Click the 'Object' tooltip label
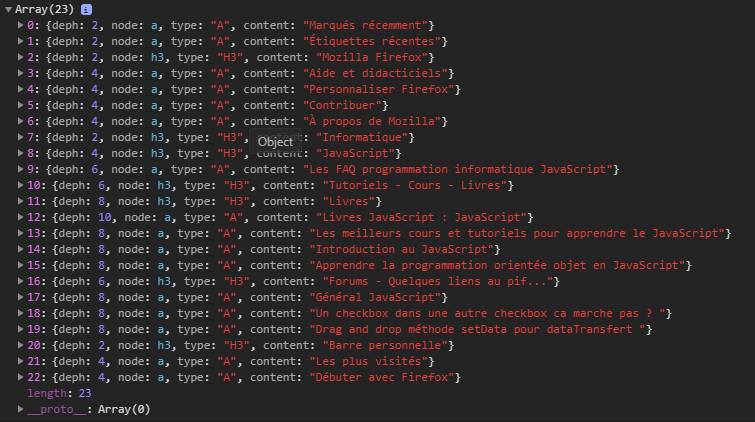755x422 pixels. click(275, 142)
